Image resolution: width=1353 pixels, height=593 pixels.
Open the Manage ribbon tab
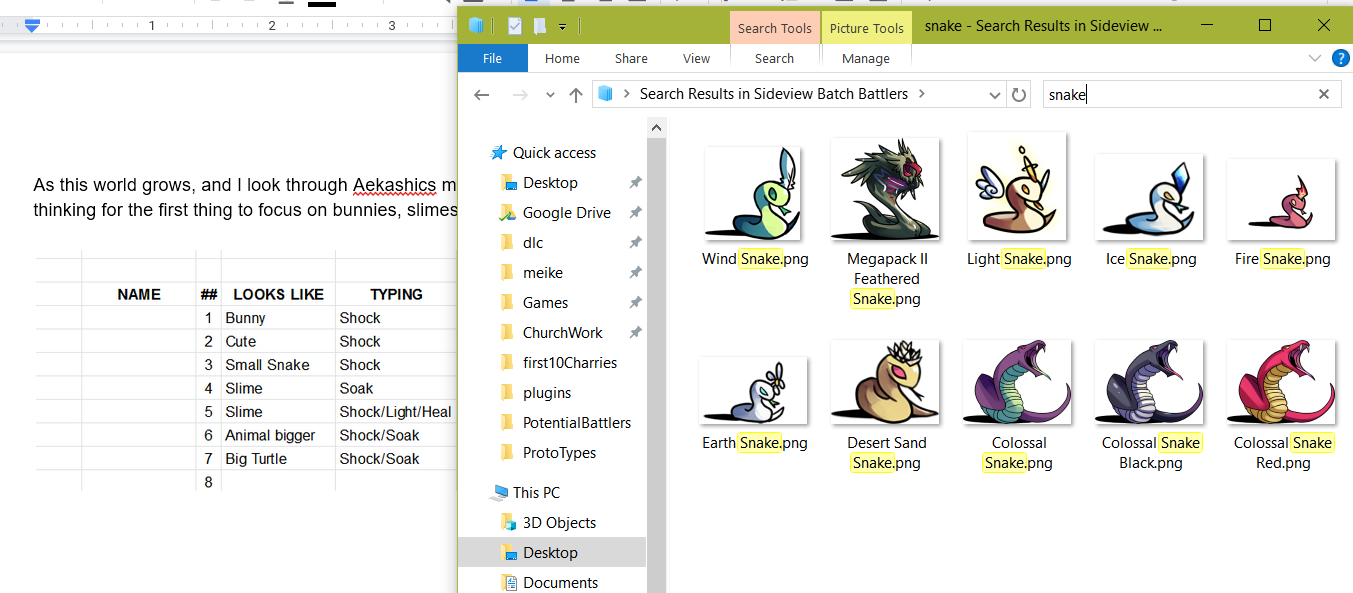(x=866, y=59)
